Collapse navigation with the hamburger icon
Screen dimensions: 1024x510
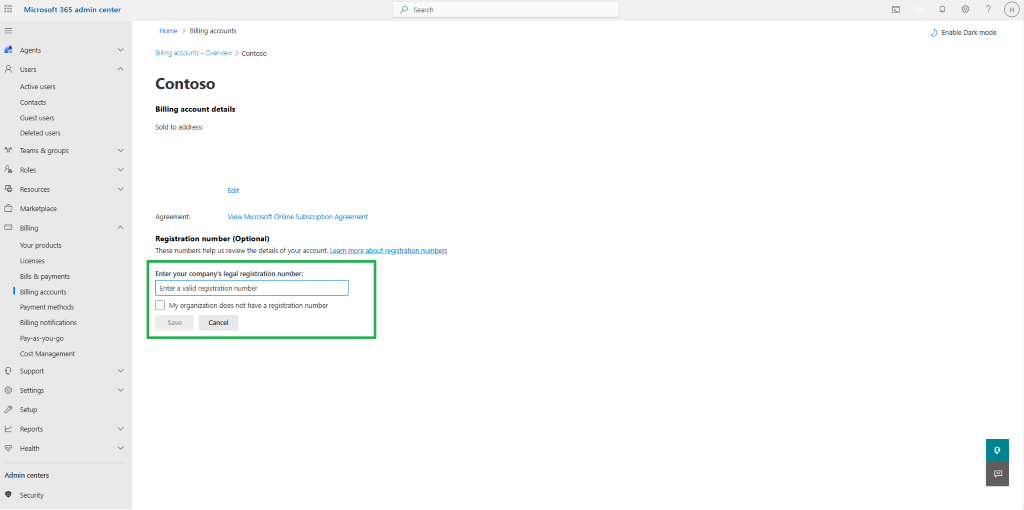point(8,31)
